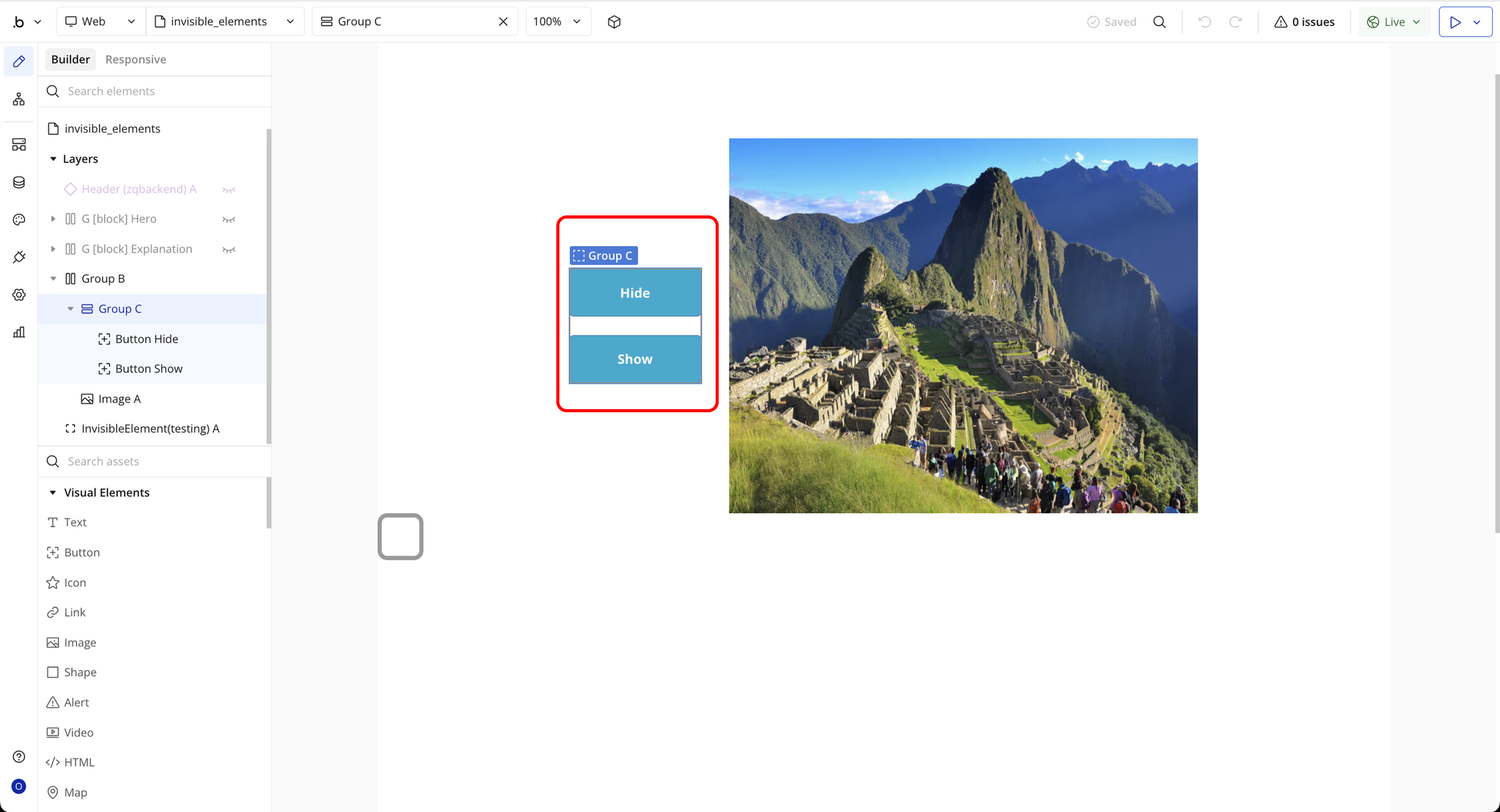Open the Workflow tab icon in sidebar
This screenshot has width=1500, height=812.
point(19,99)
